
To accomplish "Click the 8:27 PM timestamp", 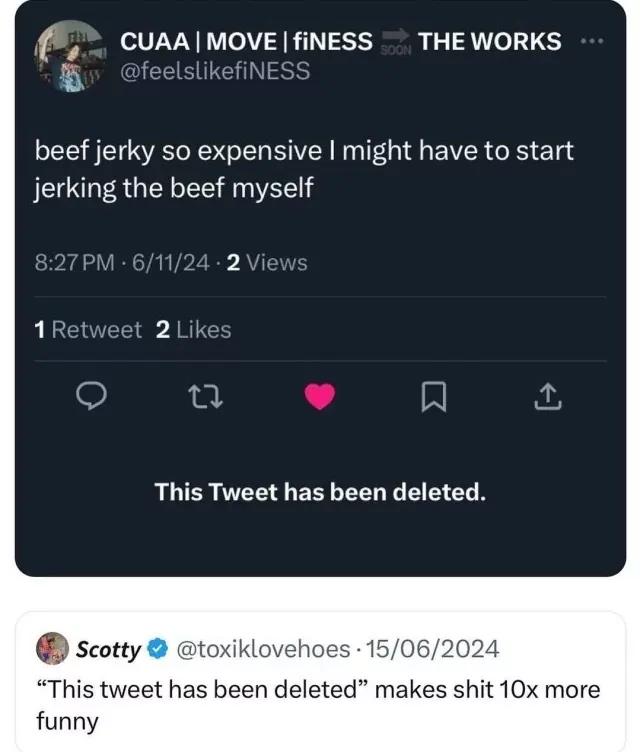I will point(74,263).
